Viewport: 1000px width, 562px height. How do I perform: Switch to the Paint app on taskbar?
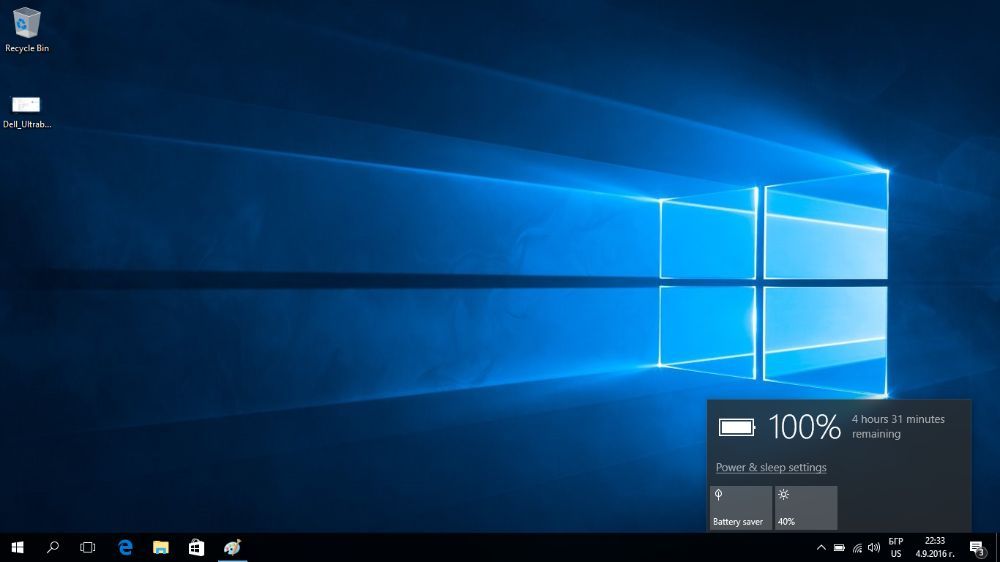coord(232,547)
